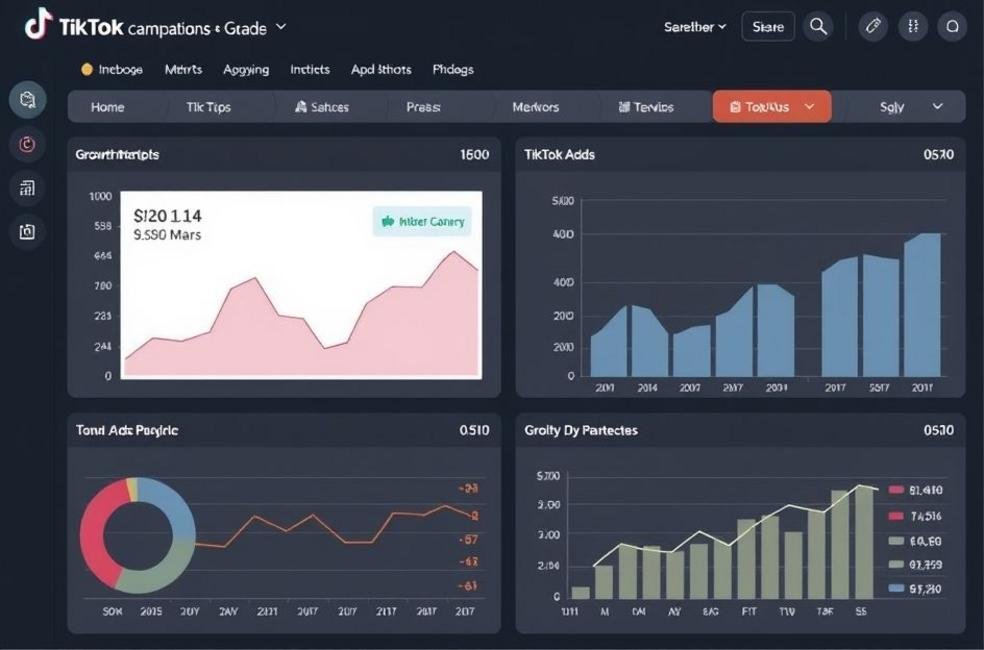Select the chat icon in the left sidebar
This screenshot has width=984, height=650.
[x=27, y=99]
